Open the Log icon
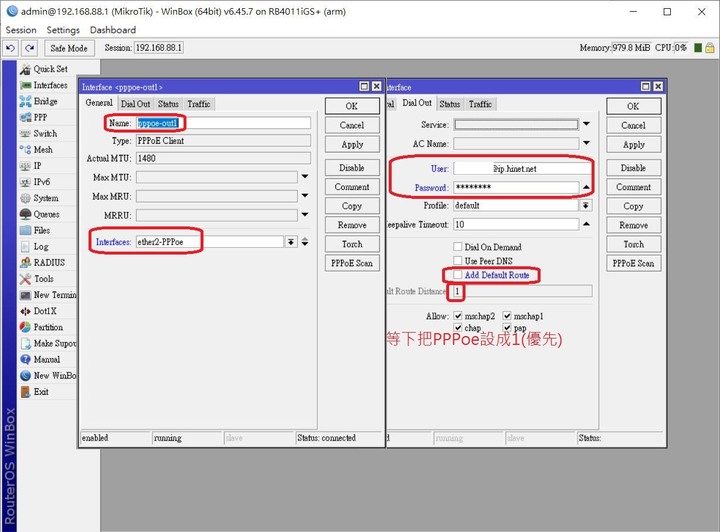The image size is (720, 532). point(25,246)
